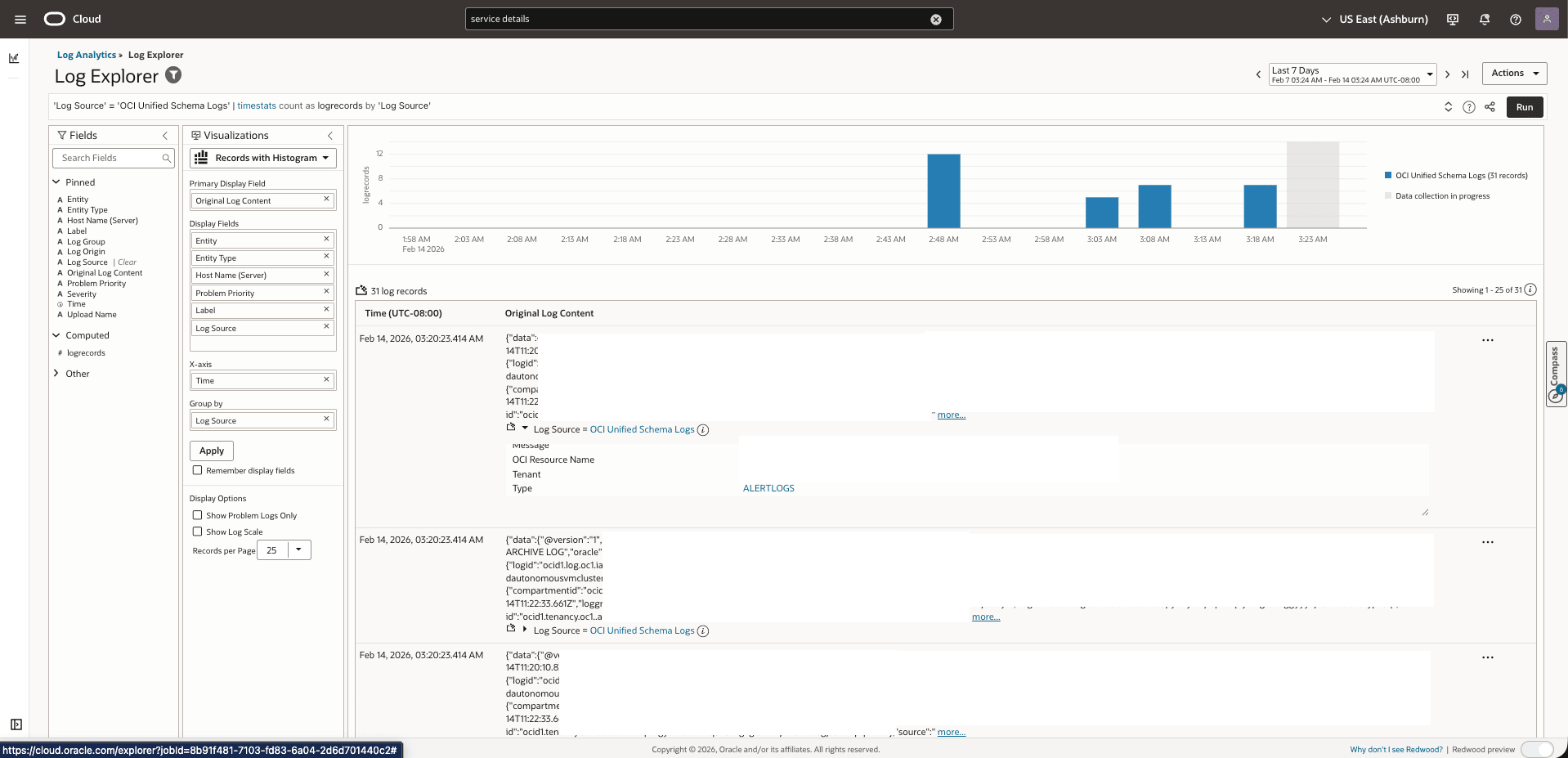Click the Data collection in progress legend swatch
Screen dimensions: 1568x758
coord(1388,195)
